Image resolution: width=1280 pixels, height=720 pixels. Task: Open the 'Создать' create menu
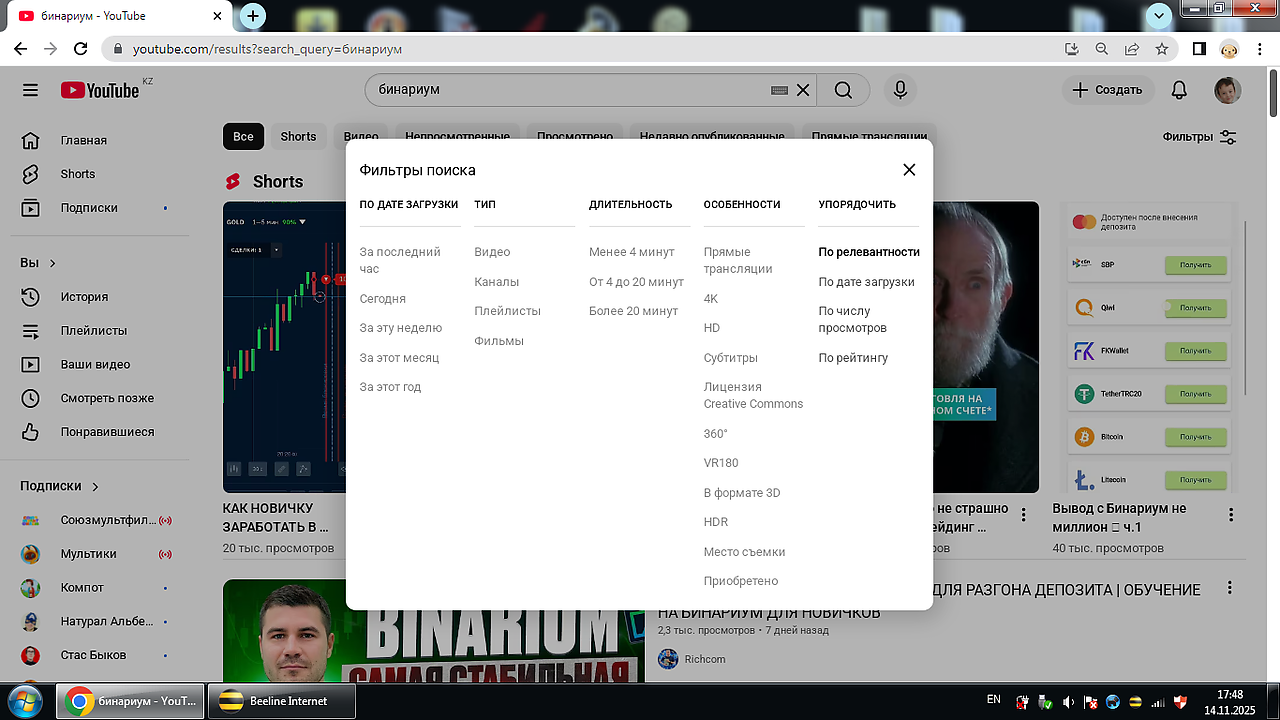1107,90
